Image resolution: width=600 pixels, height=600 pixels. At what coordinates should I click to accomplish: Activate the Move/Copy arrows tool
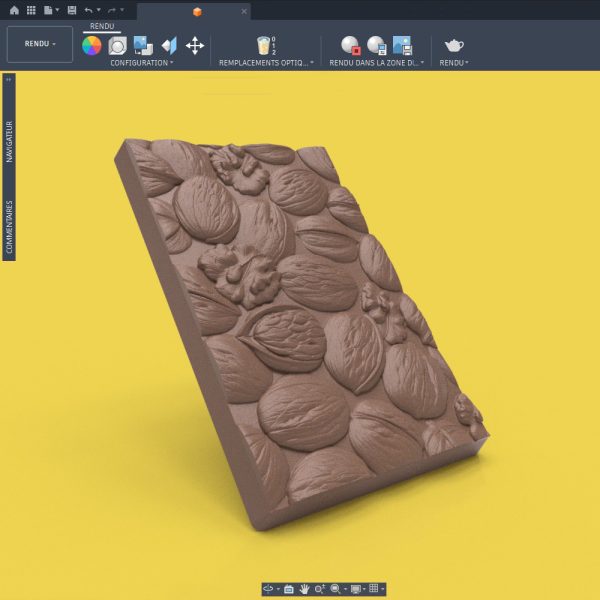[x=195, y=46]
